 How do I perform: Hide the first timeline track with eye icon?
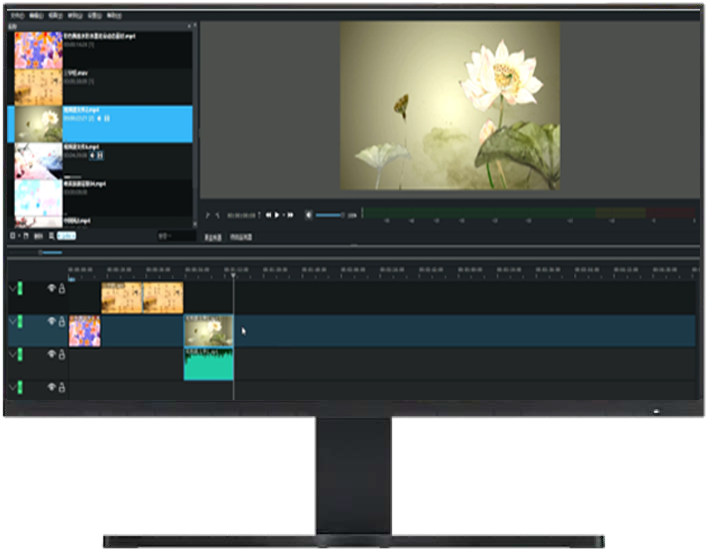51,289
